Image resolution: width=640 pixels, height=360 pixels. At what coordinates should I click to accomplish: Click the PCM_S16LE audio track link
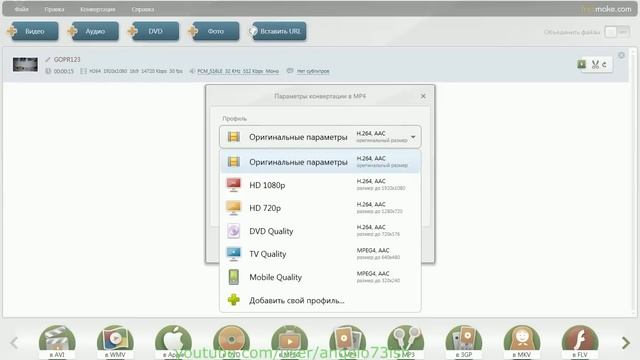click(238, 71)
